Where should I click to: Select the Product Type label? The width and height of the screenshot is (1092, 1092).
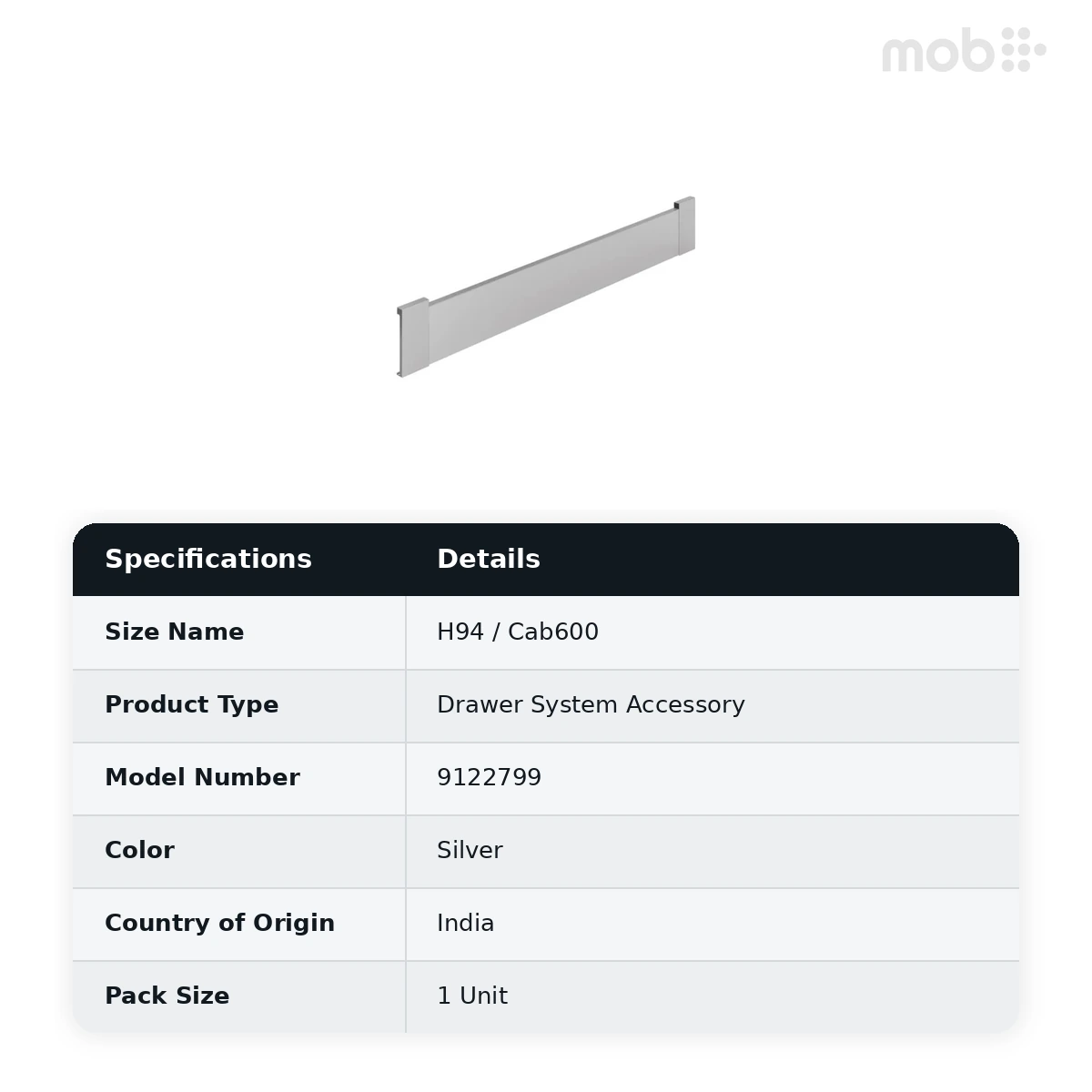pos(192,704)
